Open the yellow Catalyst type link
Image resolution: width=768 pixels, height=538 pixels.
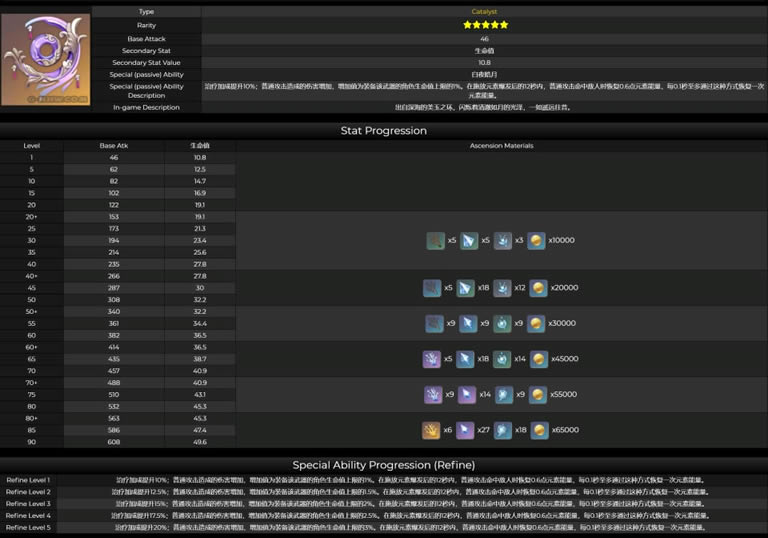click(x=484, y=12)
